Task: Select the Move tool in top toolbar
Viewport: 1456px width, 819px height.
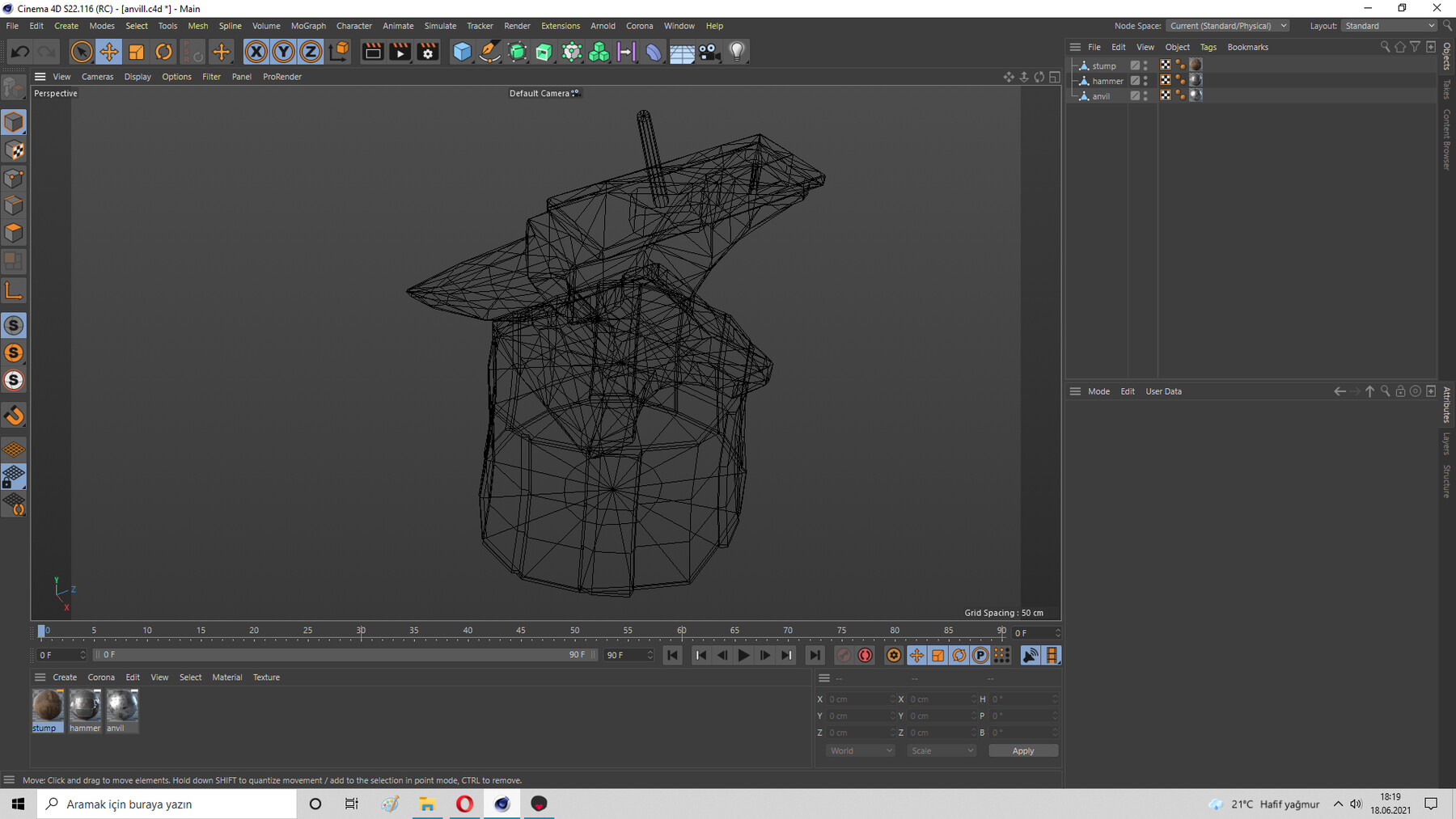Action: coord(108,52)
